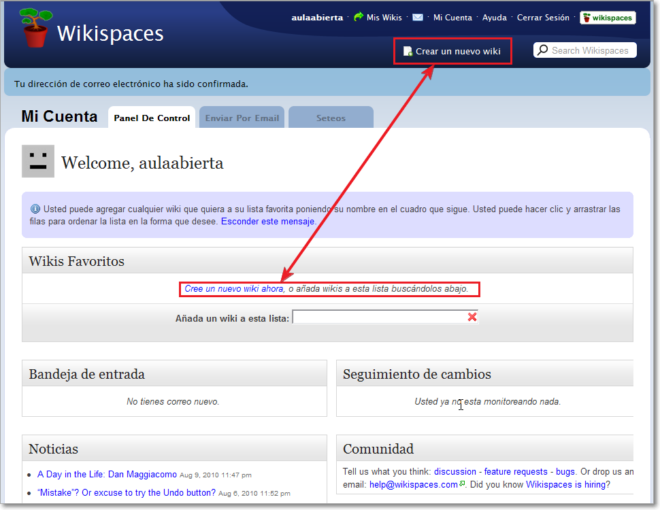Click the magnifier icon in search box
Image resolution: width=660 pixels, height=510 pixels.
(x=543, y=50)
